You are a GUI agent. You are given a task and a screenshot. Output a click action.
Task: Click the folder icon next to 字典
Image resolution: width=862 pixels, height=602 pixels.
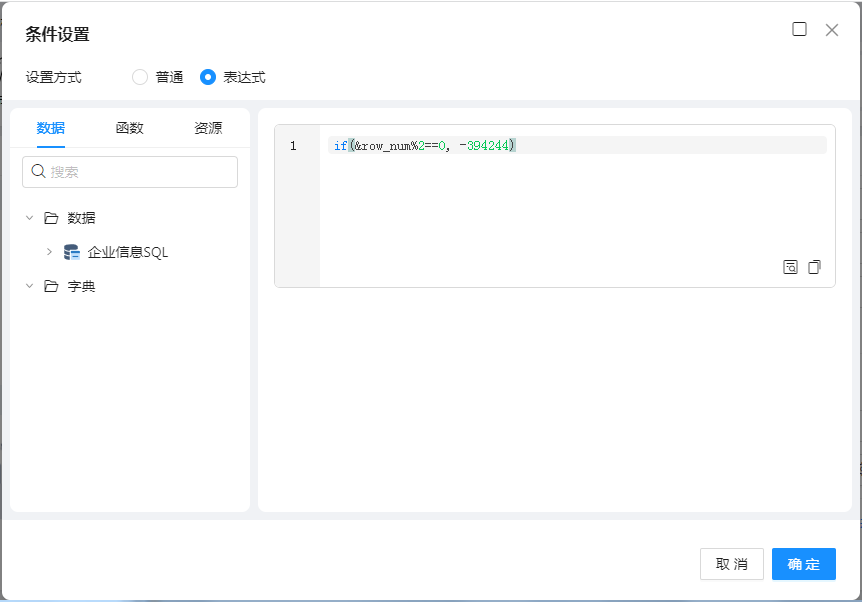click(x=51, y=286)
